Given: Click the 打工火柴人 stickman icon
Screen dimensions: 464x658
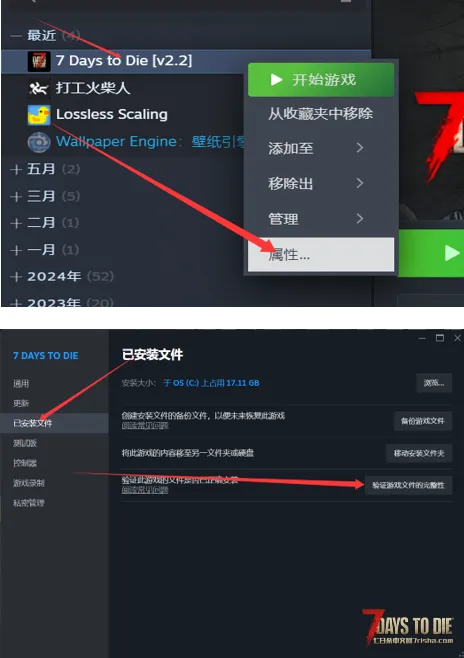Looking at the screenshot, I should (39, 88).
